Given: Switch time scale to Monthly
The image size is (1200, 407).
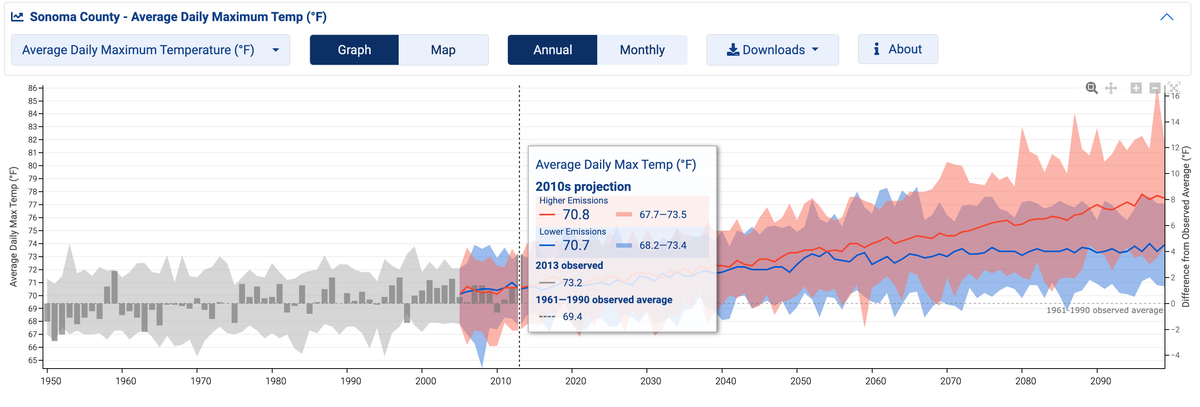Looking at the screenshot, I should 642,50.
